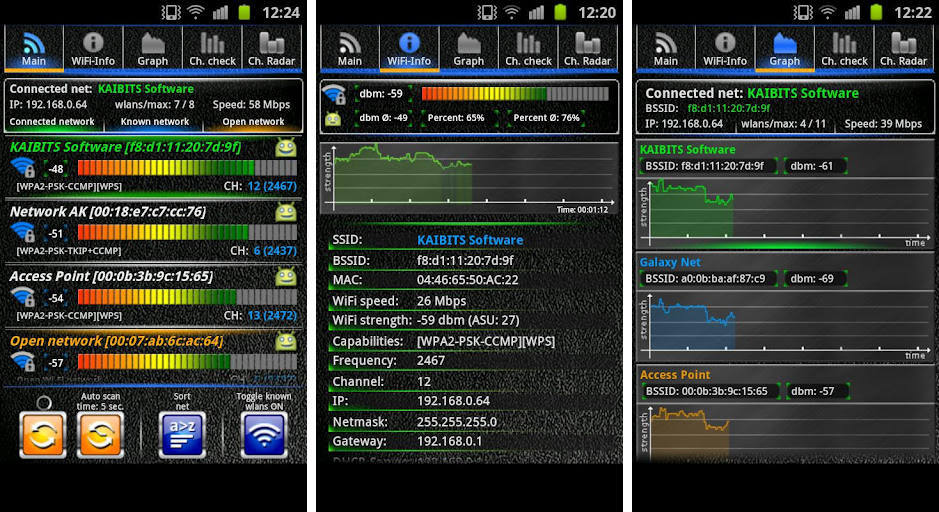Switch to Main tab in right phone screen
Image resolution: width=939 pixels, height=512 pixels.
click(666, 49)
